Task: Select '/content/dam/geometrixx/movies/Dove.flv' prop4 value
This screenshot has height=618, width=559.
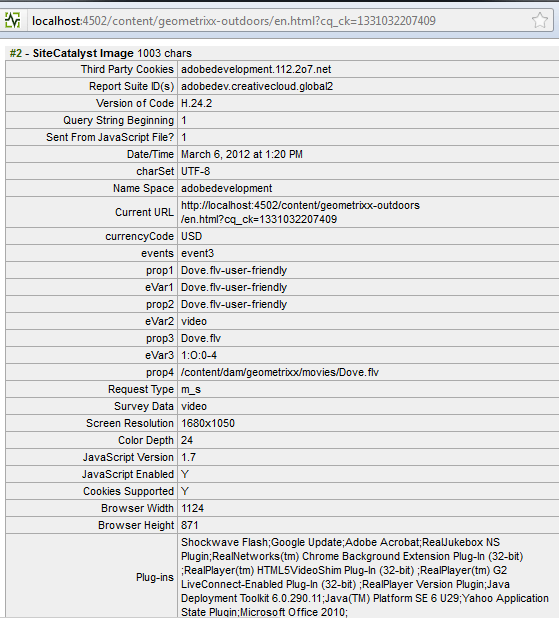Action: [280, 372]
